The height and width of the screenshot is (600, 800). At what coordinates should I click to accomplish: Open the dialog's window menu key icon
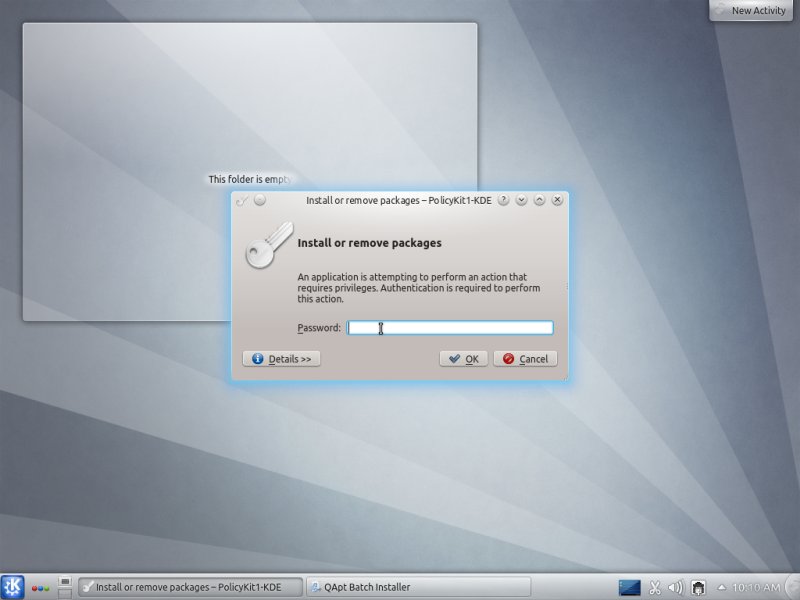242,201
